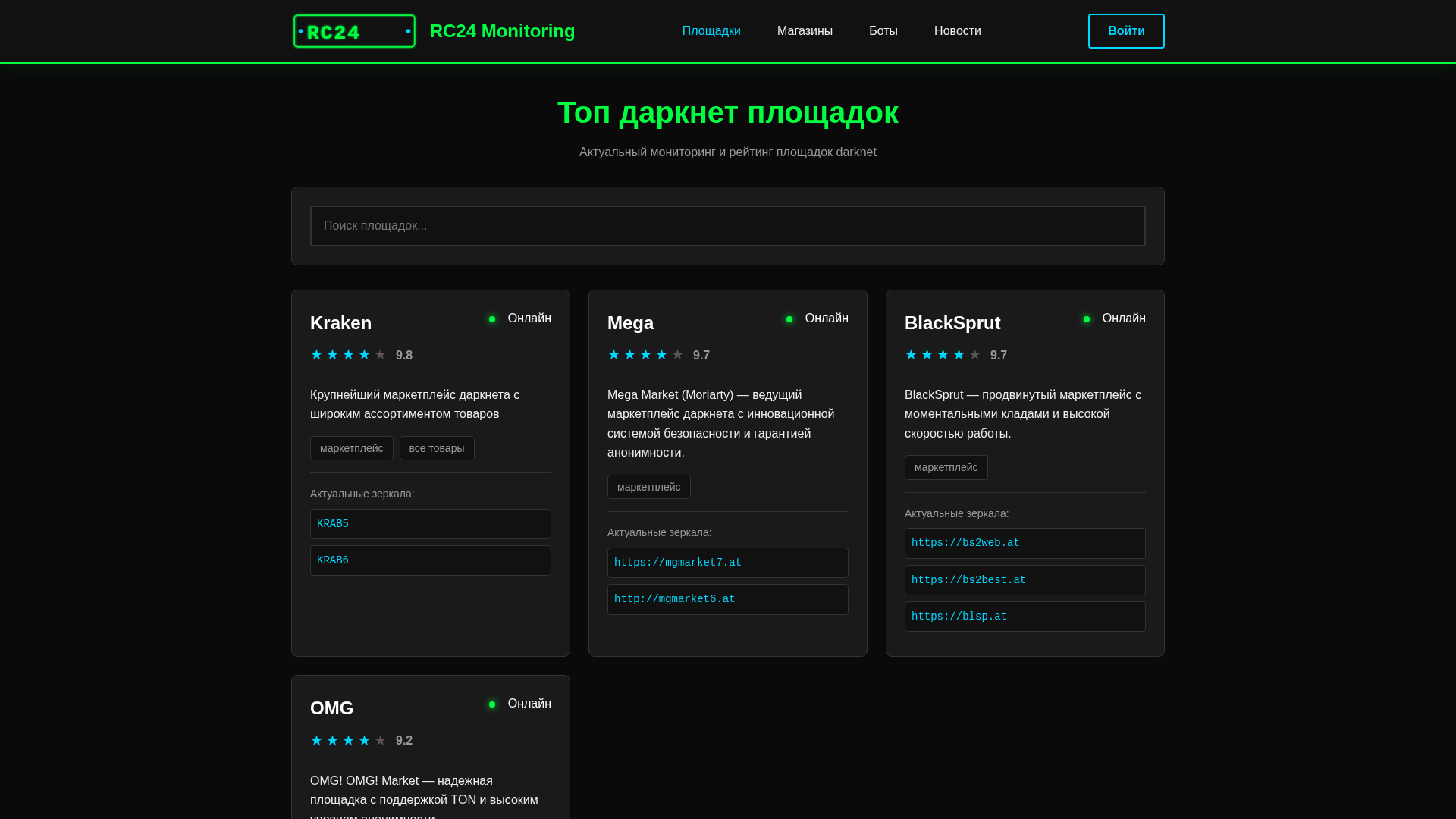Image resolution: width=1456 pixels, height=819 pixels.
Task: Click the маркетплейс tag on Kraken card
Action: pos(352,448)
